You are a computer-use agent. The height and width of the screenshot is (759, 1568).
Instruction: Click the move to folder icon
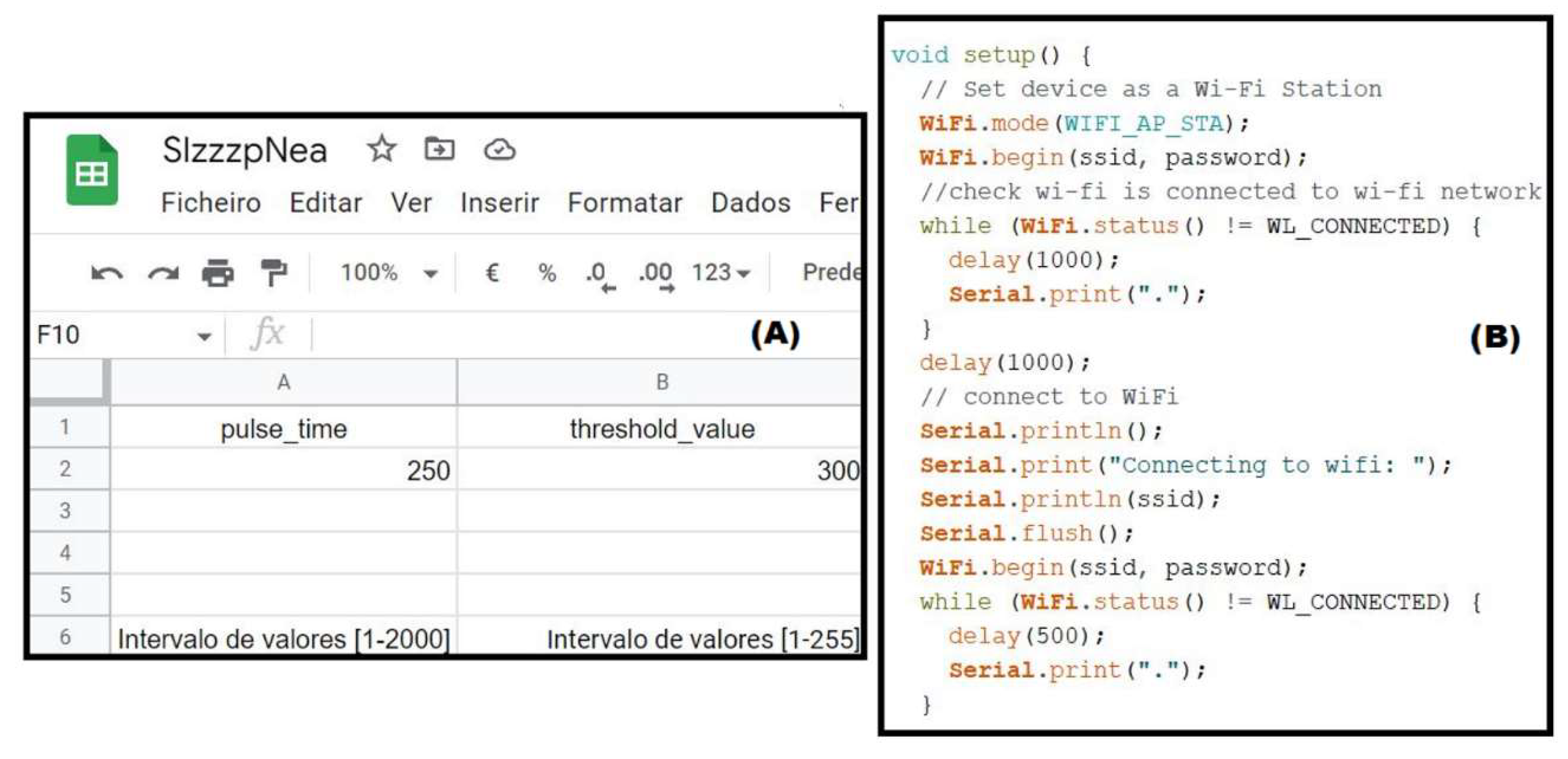[439, 149]
